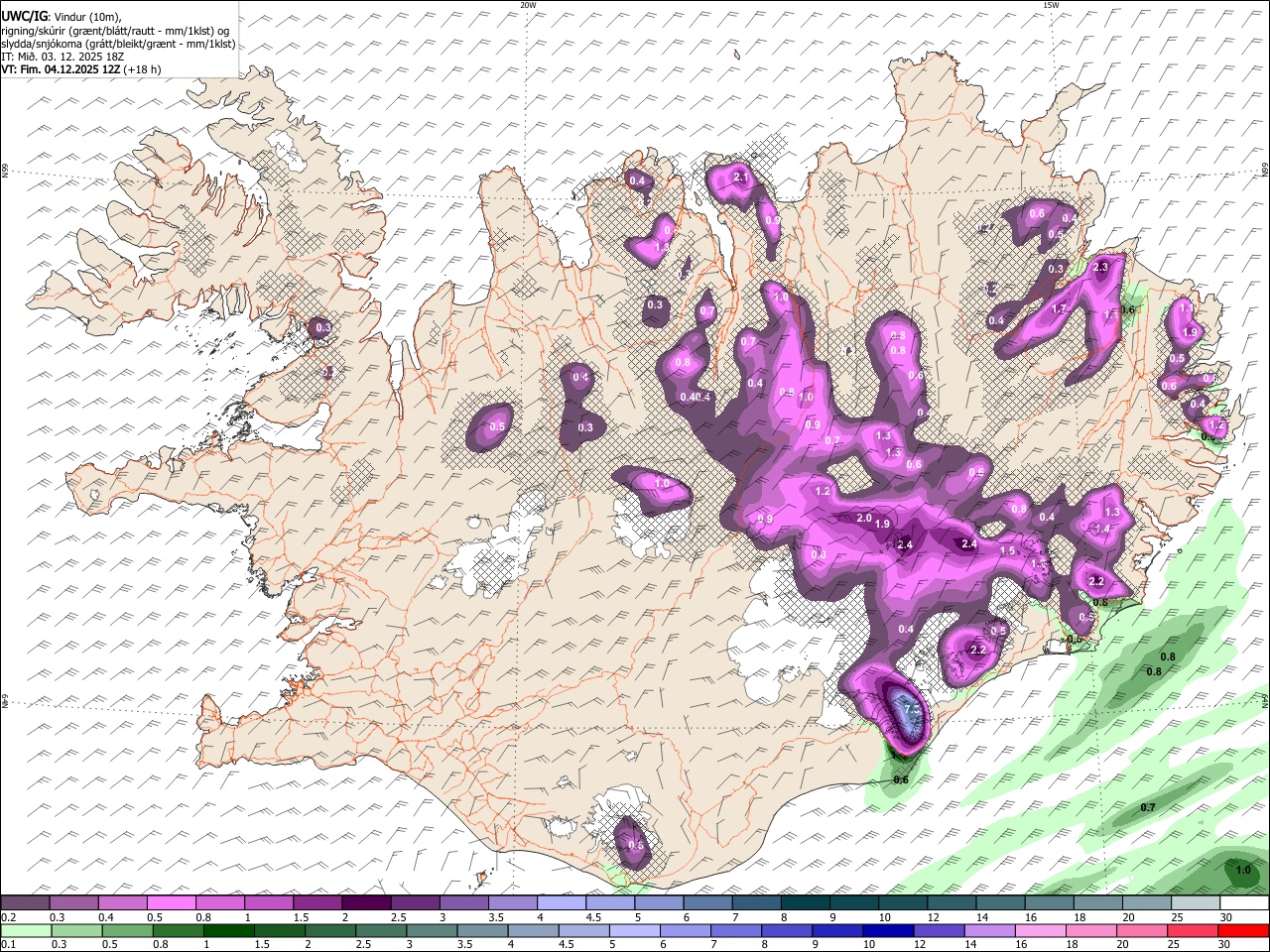
Task: Pick the light pink 16 swatch, bottom legend row
Action: 1040,930
